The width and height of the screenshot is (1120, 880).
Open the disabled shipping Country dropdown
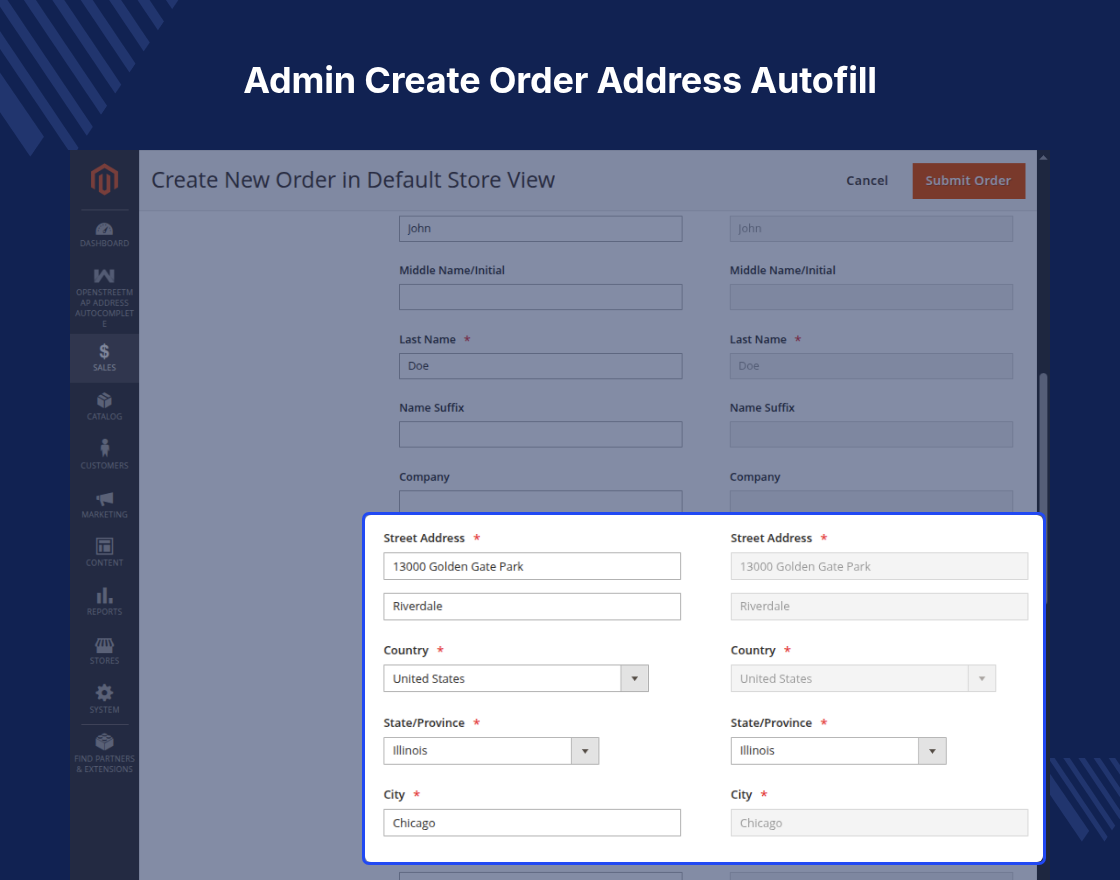point(863,679)
